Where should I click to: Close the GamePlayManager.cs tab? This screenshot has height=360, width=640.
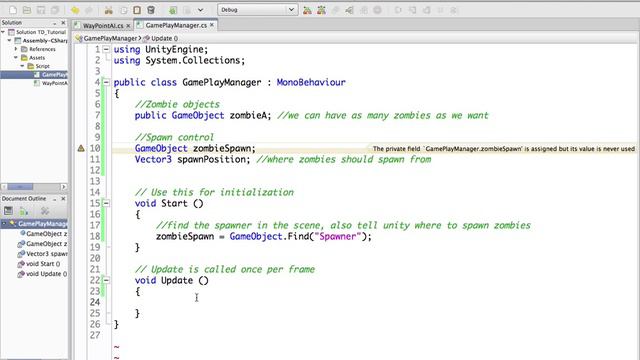click(x=212, y=25)
